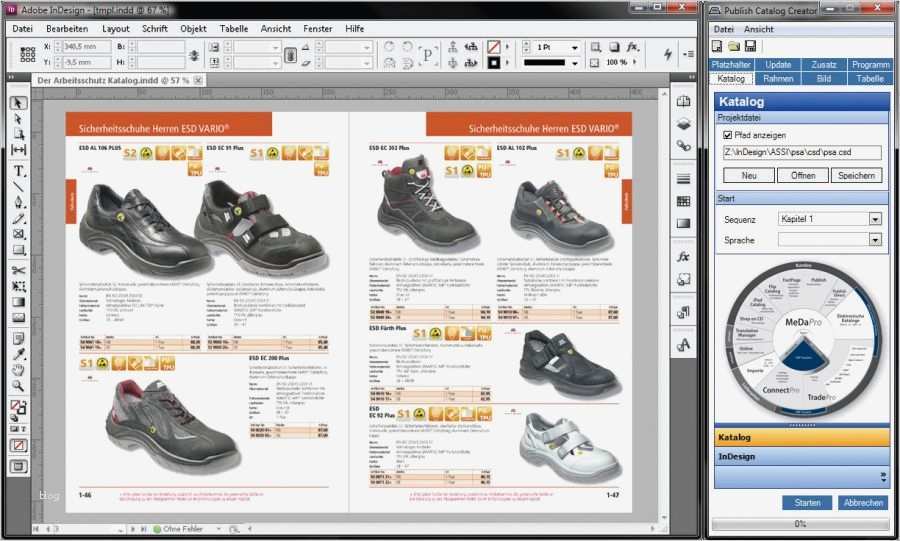Select the Eyedropper tool
Screen dimensions: 900x541
[18, 354]
